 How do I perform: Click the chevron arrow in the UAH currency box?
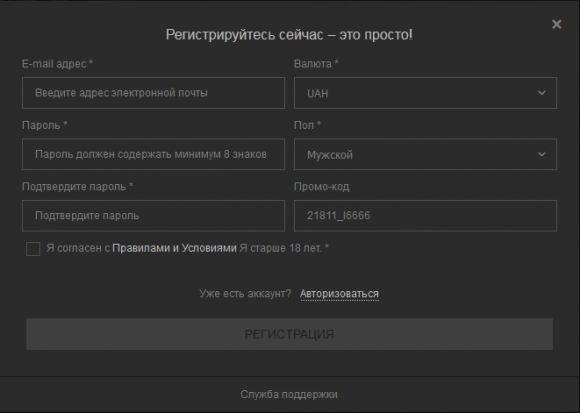[542, 93]
